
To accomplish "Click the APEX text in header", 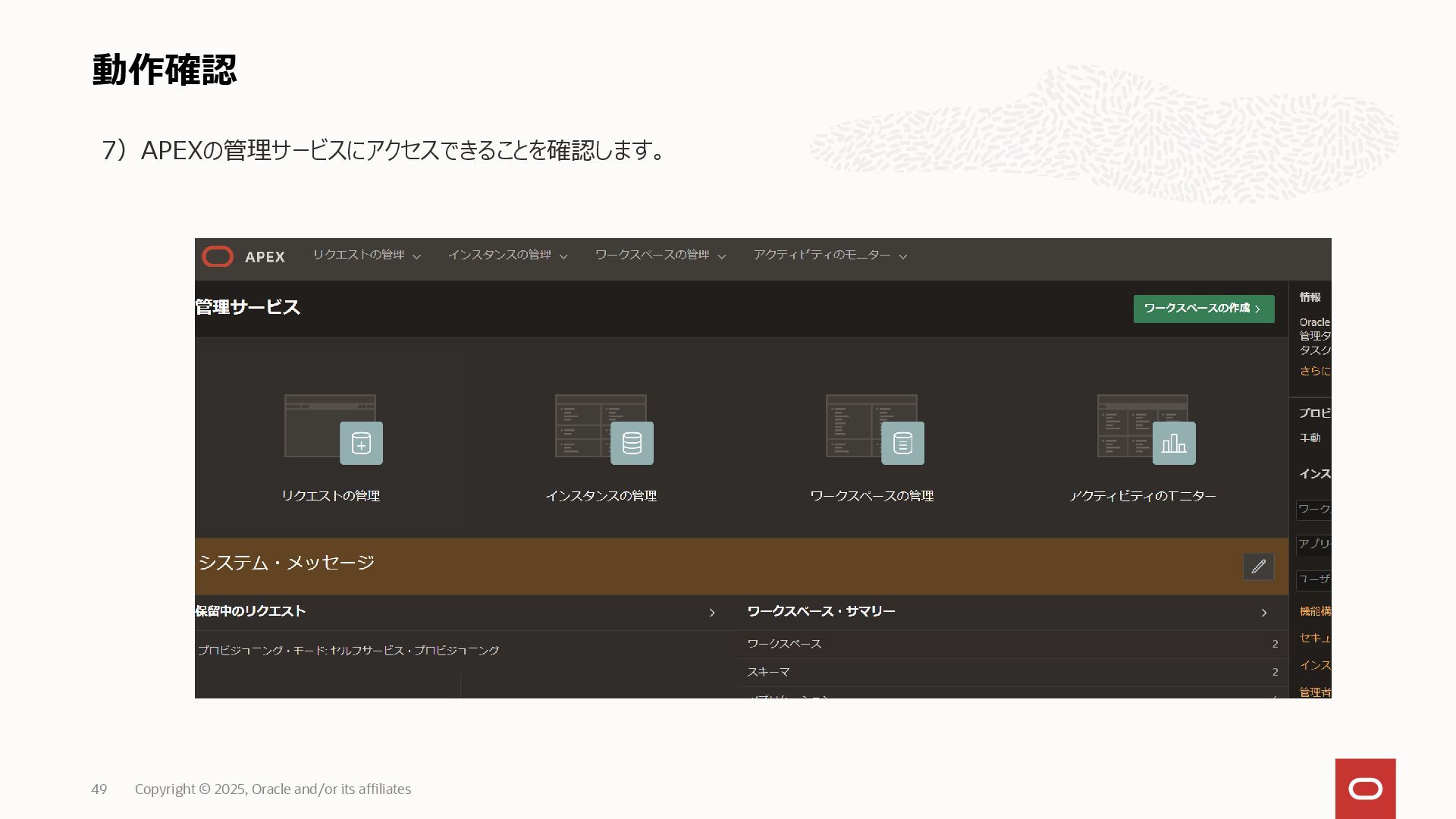I will click(265, 257).
